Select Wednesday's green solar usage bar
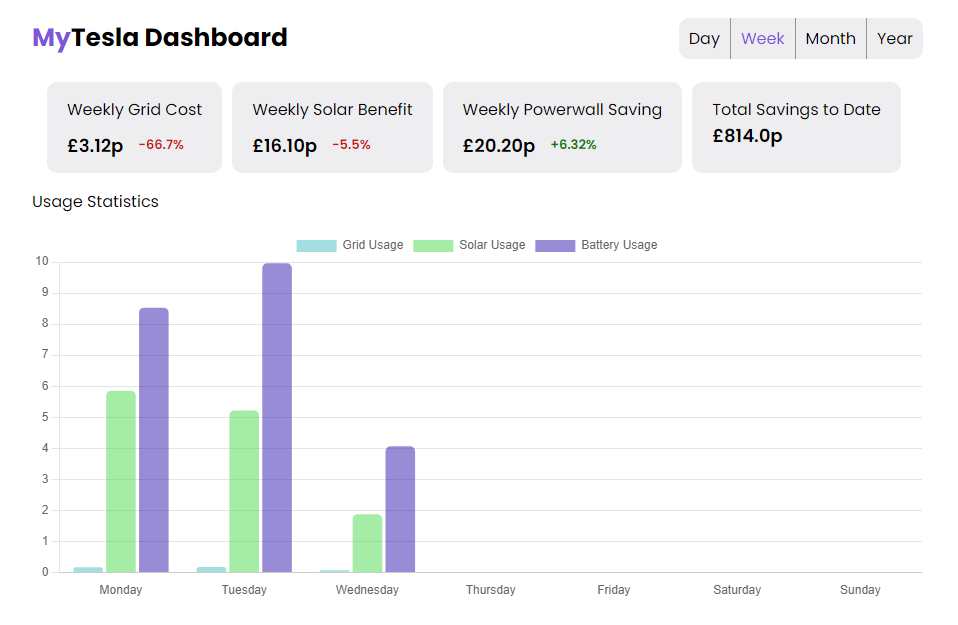 367,543
